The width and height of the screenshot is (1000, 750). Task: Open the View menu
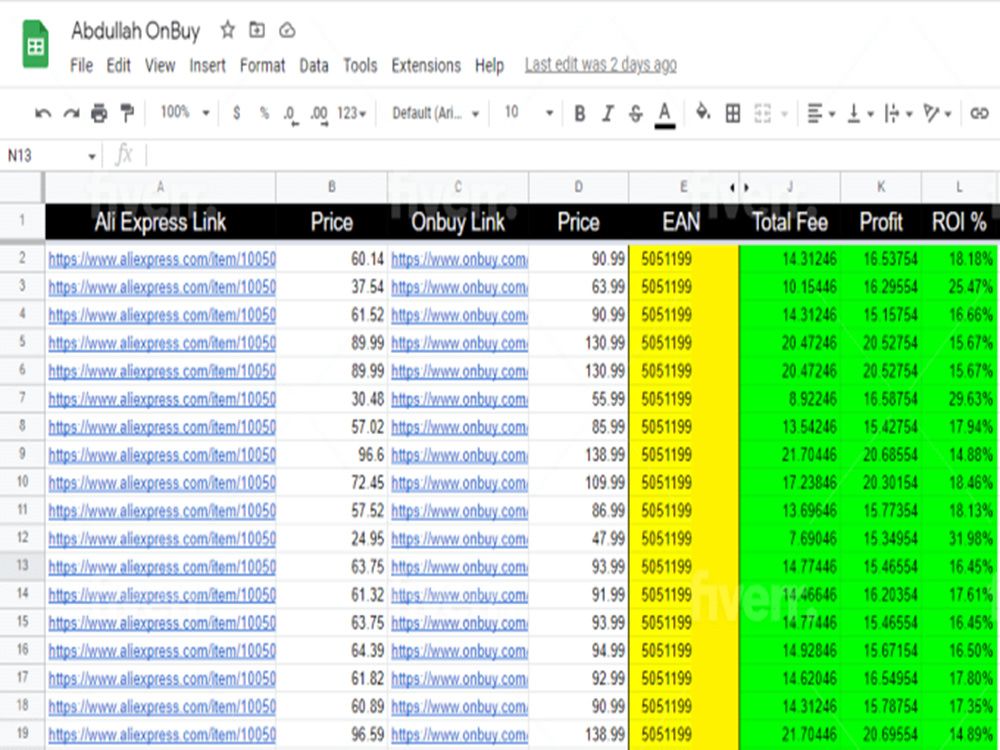(160, 66)
